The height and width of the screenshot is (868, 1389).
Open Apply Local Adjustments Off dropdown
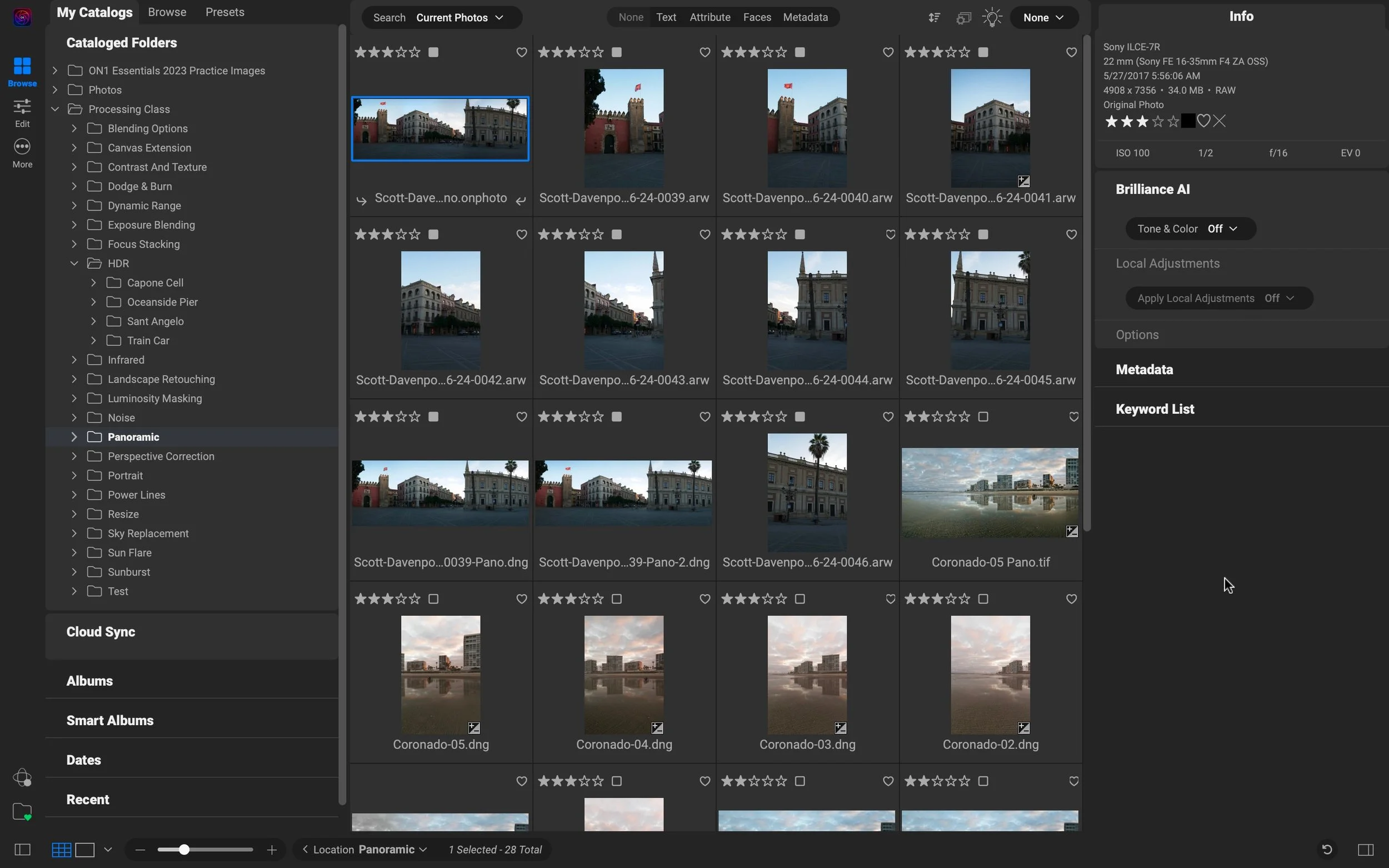pyautogui.click(x=1218, y=298)
